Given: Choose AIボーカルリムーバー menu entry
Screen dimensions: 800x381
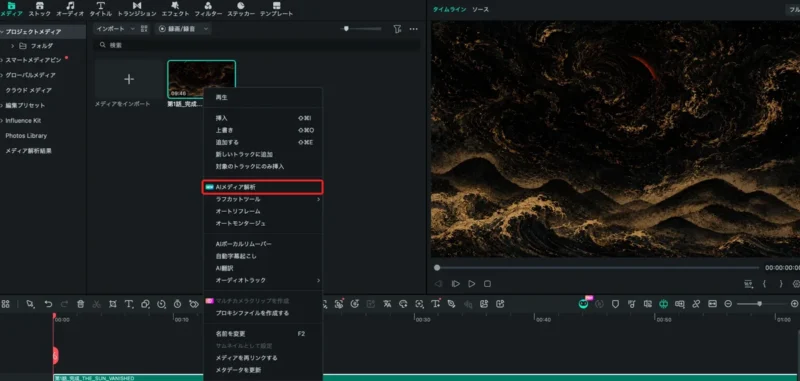Looking at the screenshot, I should [263, 244].
